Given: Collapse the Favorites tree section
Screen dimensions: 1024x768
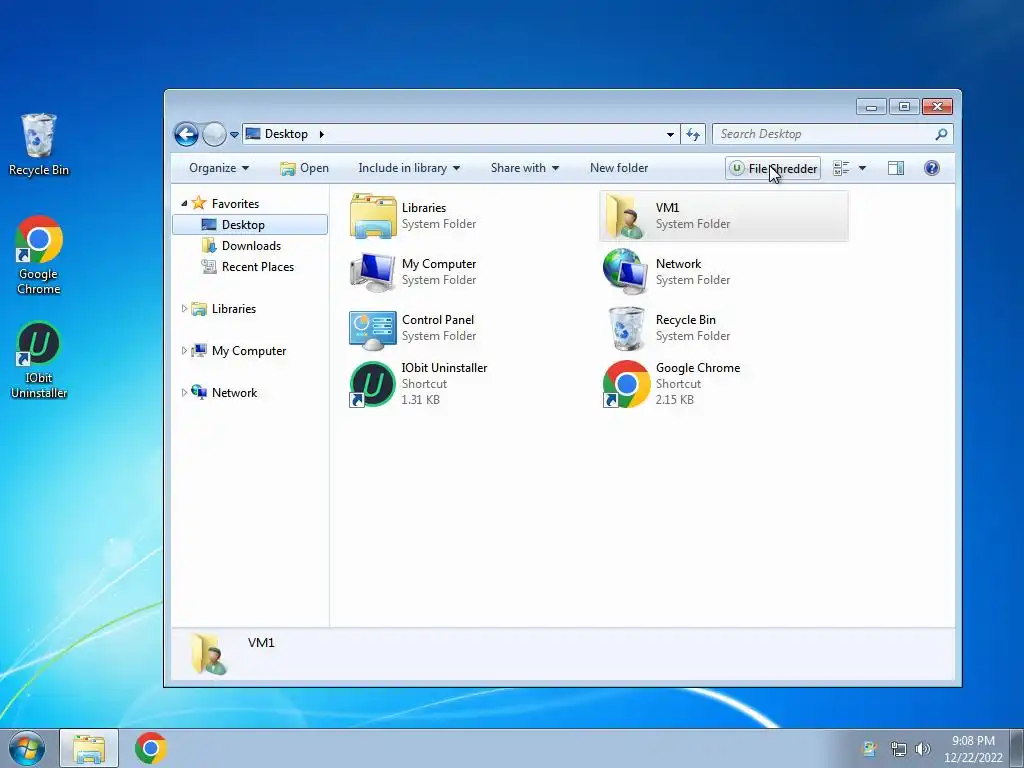Looking at the screenshot, I should coord(184,204).
